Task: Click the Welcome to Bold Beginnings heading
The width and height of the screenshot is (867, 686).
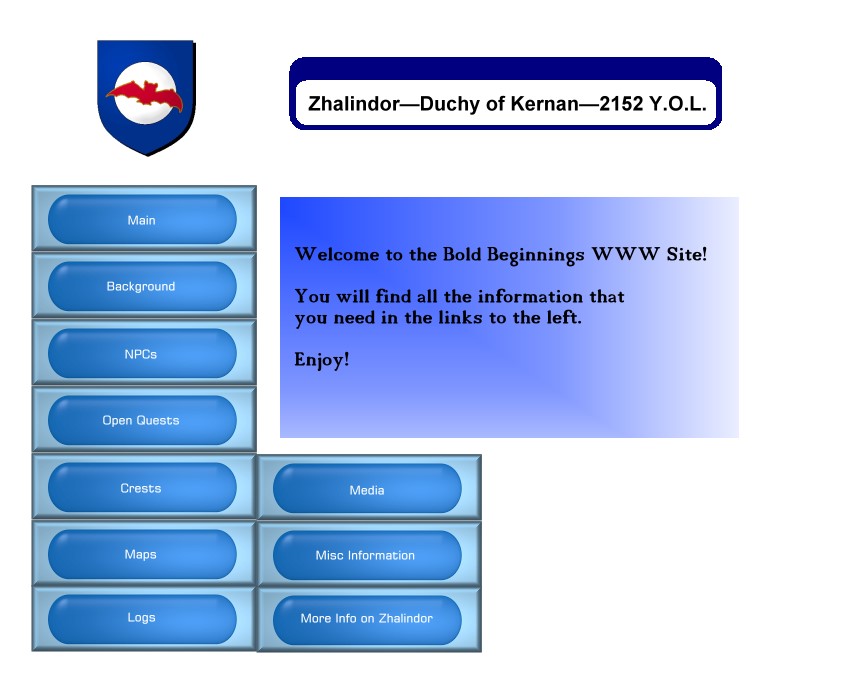Action: 500,255
